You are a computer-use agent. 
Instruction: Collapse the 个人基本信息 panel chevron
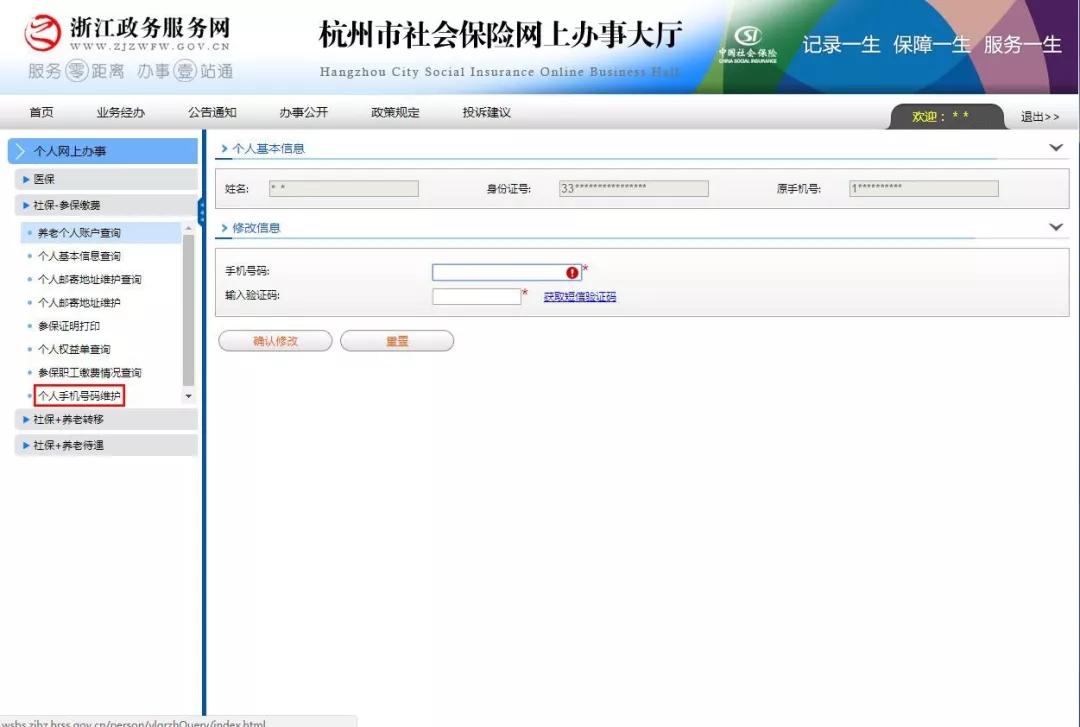click(1055, 147)
